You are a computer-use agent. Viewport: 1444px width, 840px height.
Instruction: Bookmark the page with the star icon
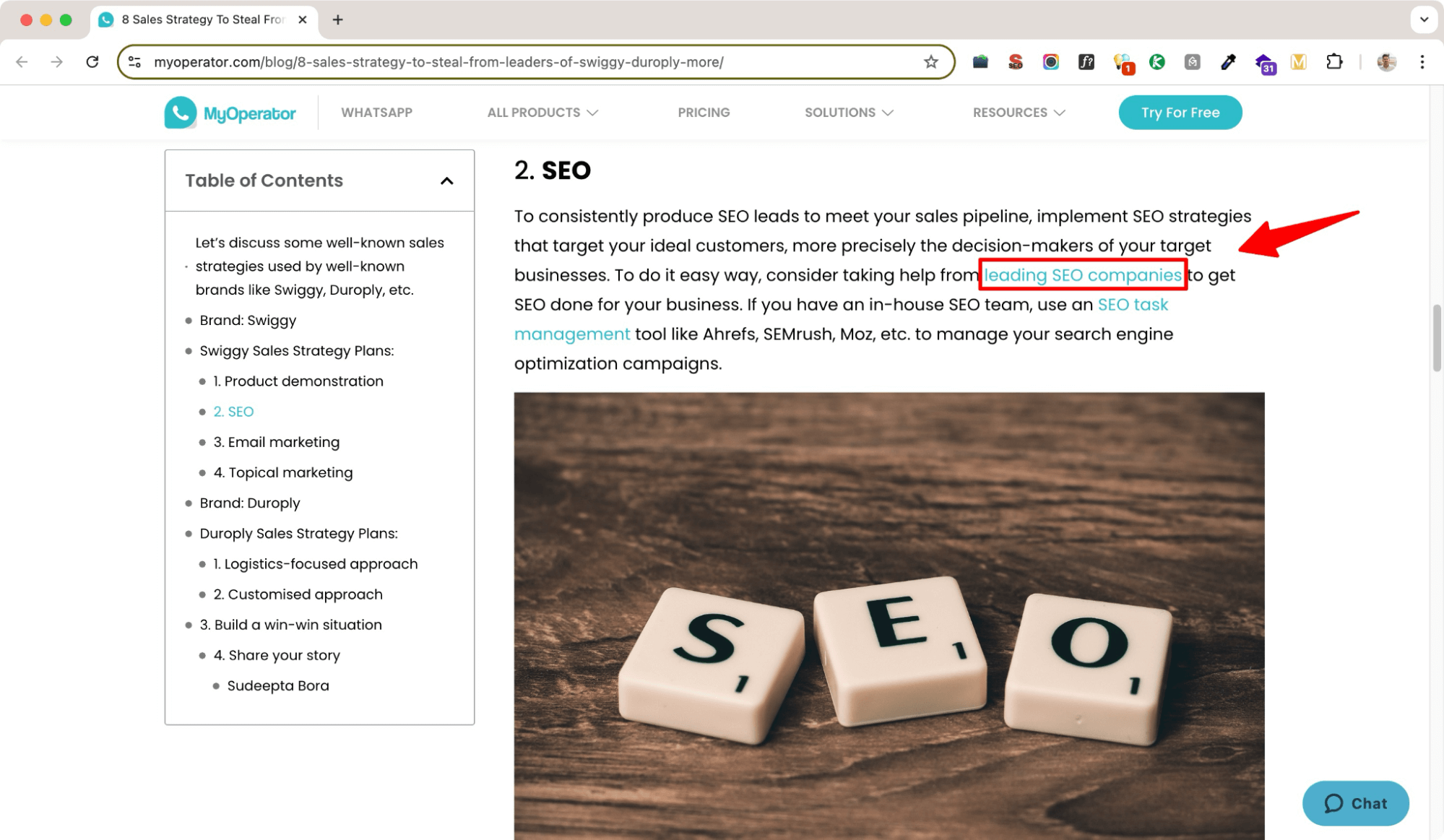click(x=930, y=62)
